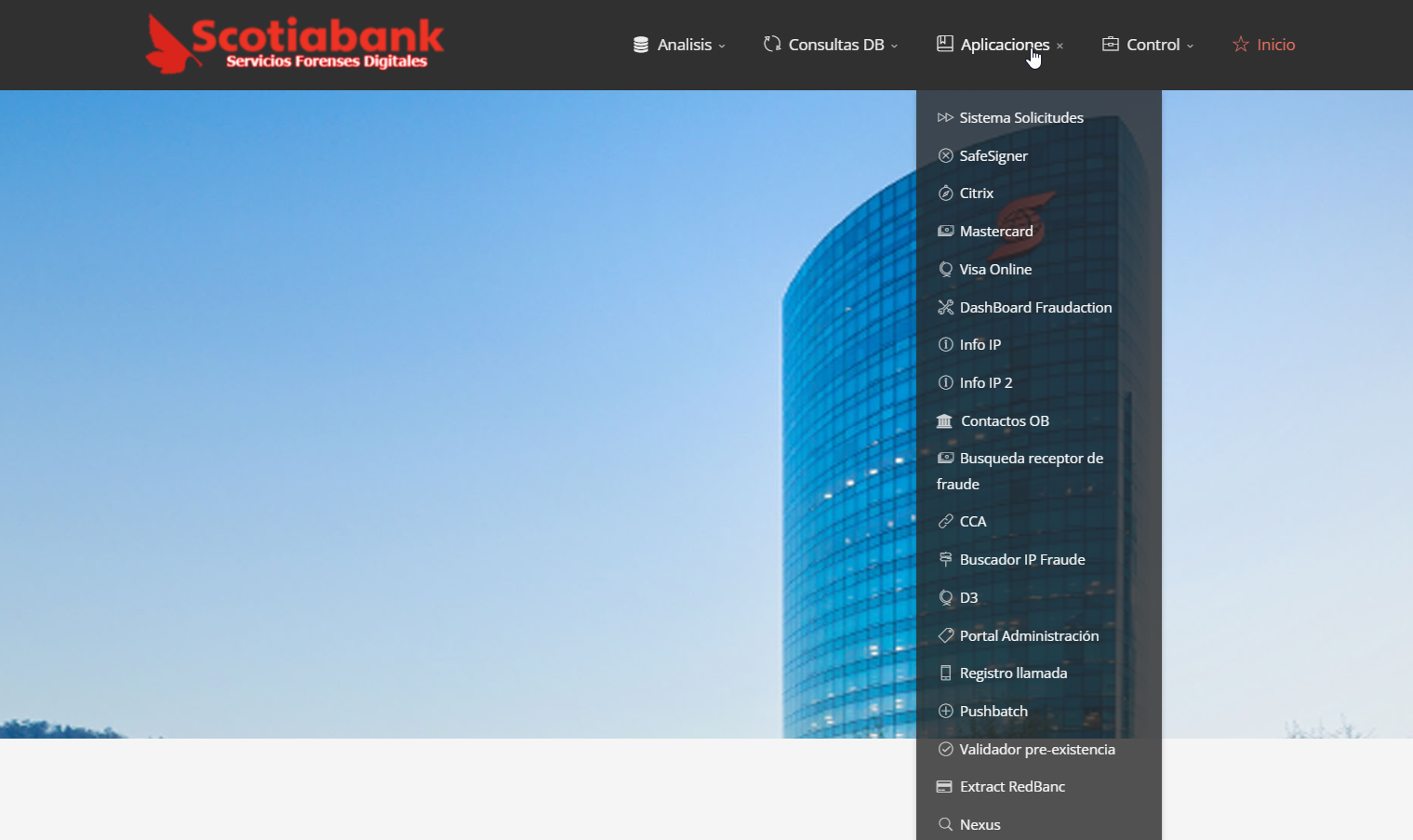Image resolution: width=1413 pixels, height=840 pixels.
Task: Open Sistema Solicitudes from the menu
Action: click(x=1021, y=117)
